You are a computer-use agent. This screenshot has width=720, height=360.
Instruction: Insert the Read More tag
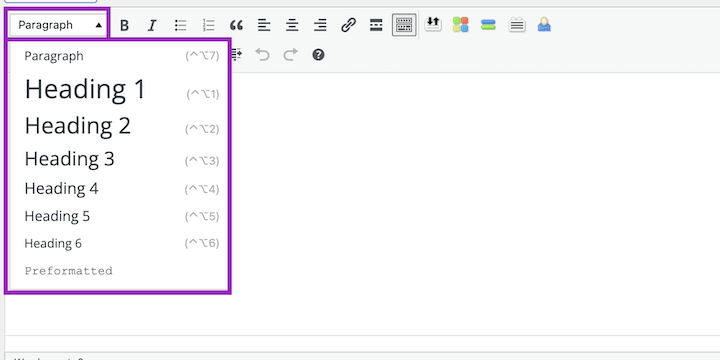pyautogui.click(x=376, y=25)
